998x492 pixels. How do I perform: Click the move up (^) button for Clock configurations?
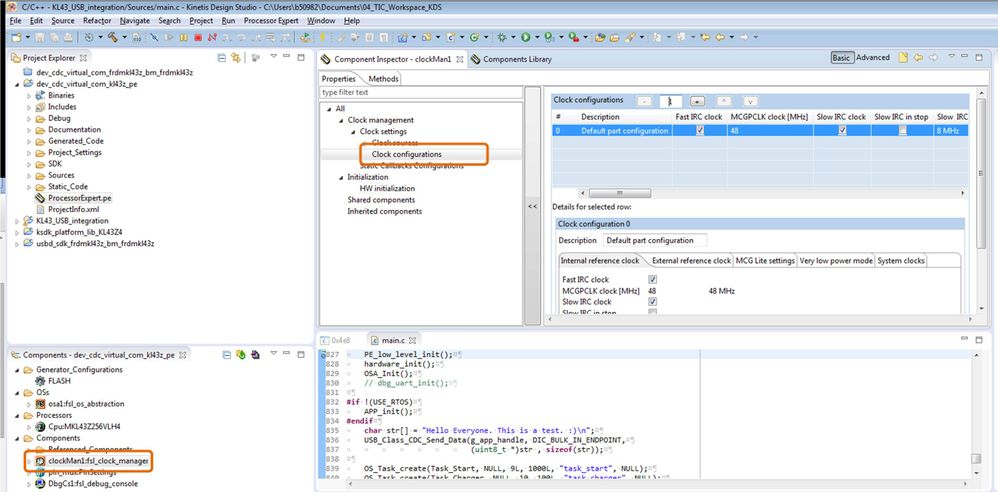click(724, 101)
